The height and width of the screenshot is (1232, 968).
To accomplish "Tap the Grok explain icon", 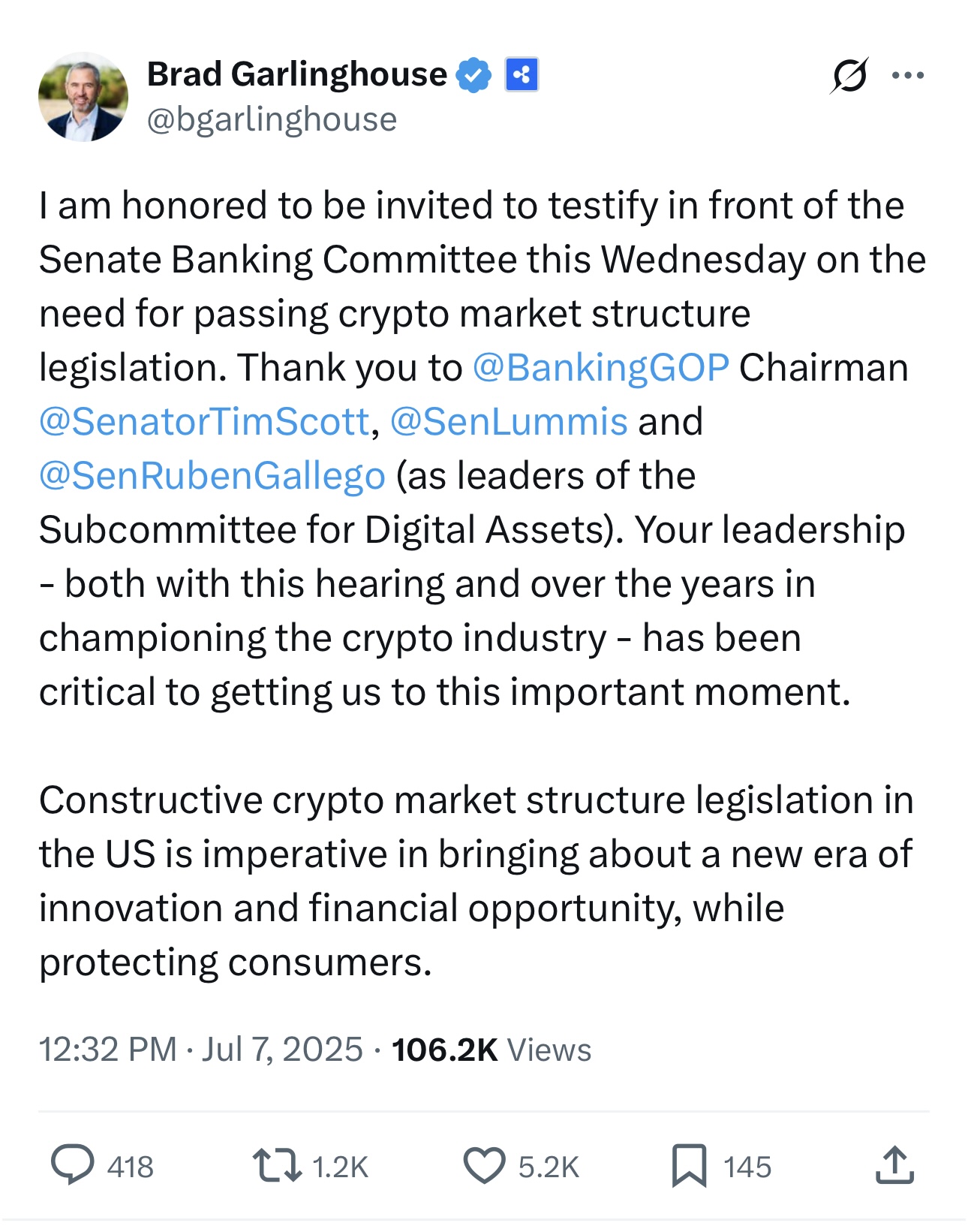I will (850, 75).
